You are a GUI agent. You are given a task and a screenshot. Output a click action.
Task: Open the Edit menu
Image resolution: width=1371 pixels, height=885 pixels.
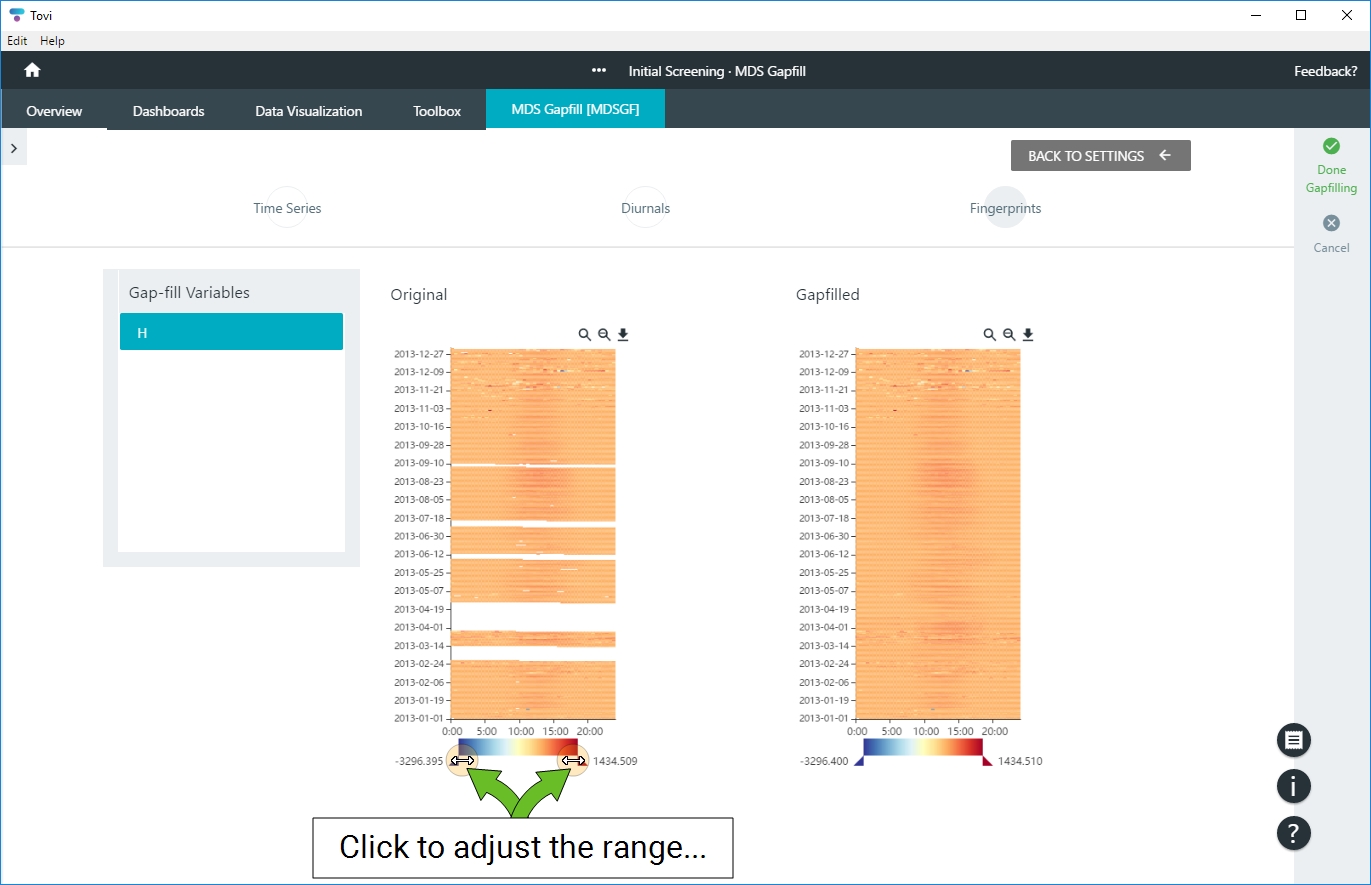pyautogui.click(x=17, y=41)
